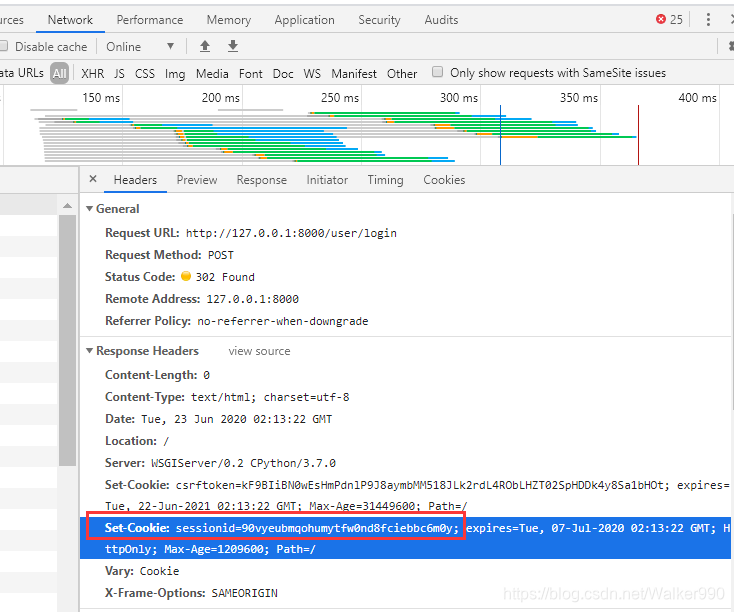Screen dimensions: 734x612
Task: Filter requests by Font
Action: (251, 74)
